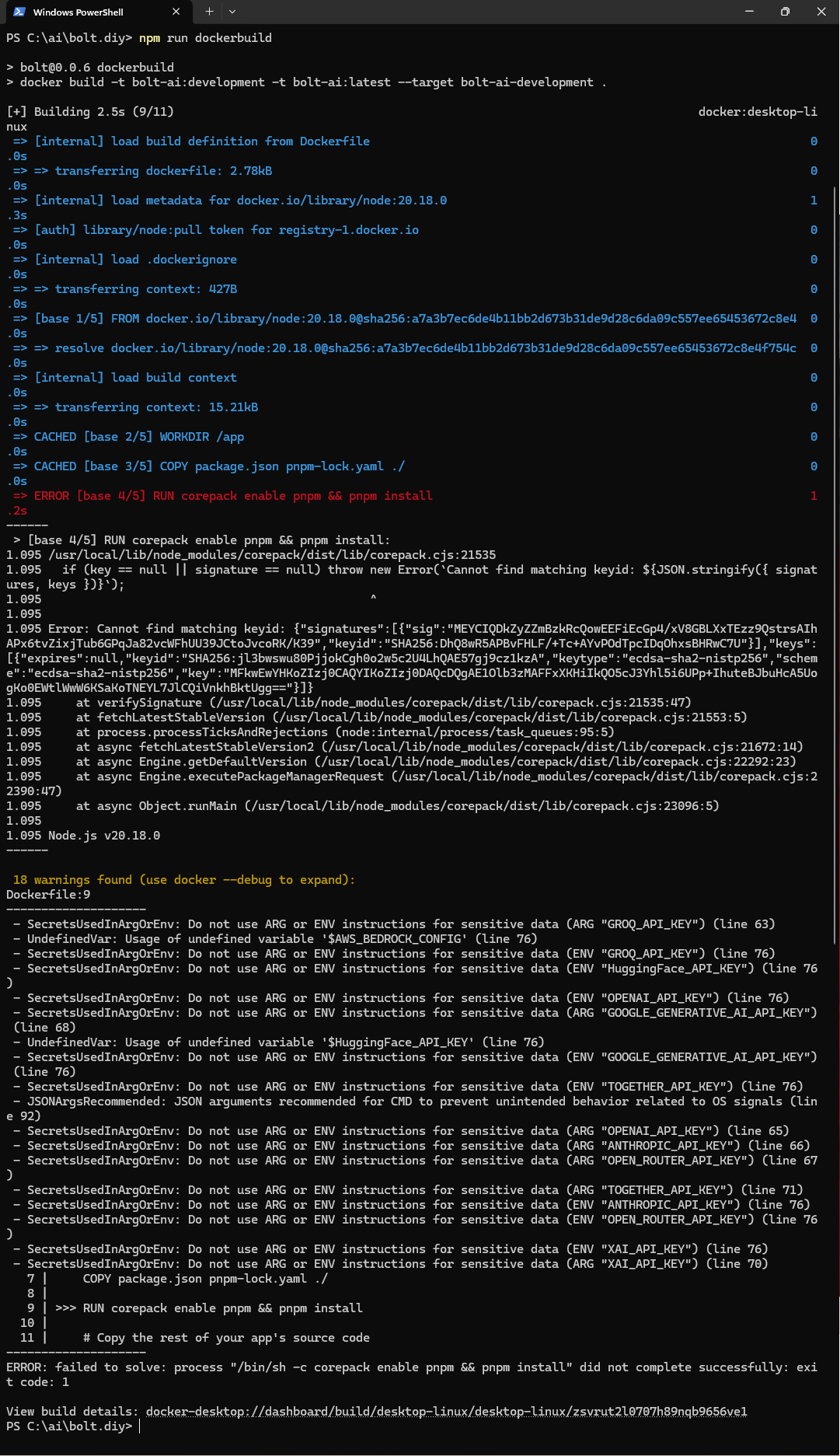Click the '$AWS_BEDROCK_CONFIG' UndefinedVar warning
The height and width of the screenshot is (1456, 840).
[276, 938]
